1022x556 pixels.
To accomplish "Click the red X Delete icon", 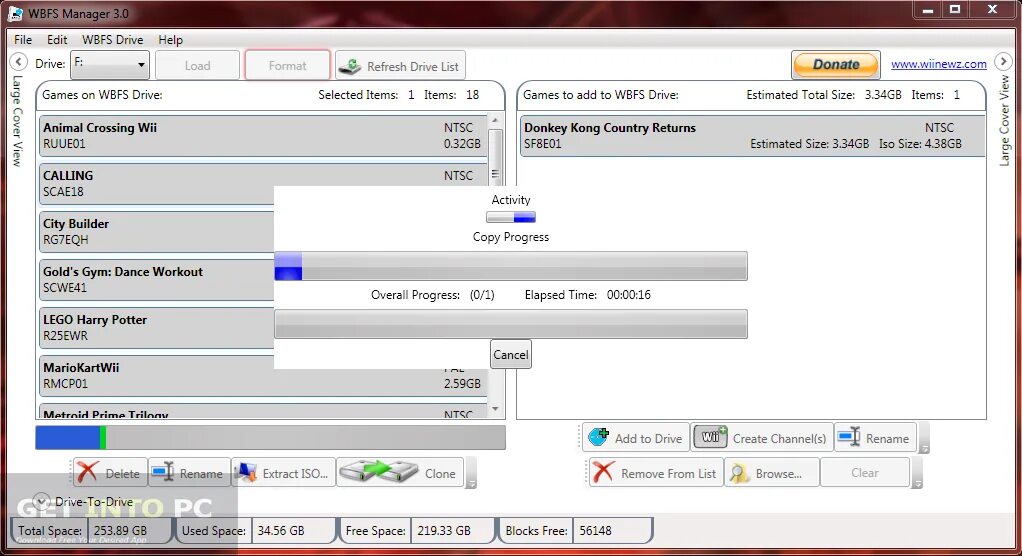I will [87, 473].
